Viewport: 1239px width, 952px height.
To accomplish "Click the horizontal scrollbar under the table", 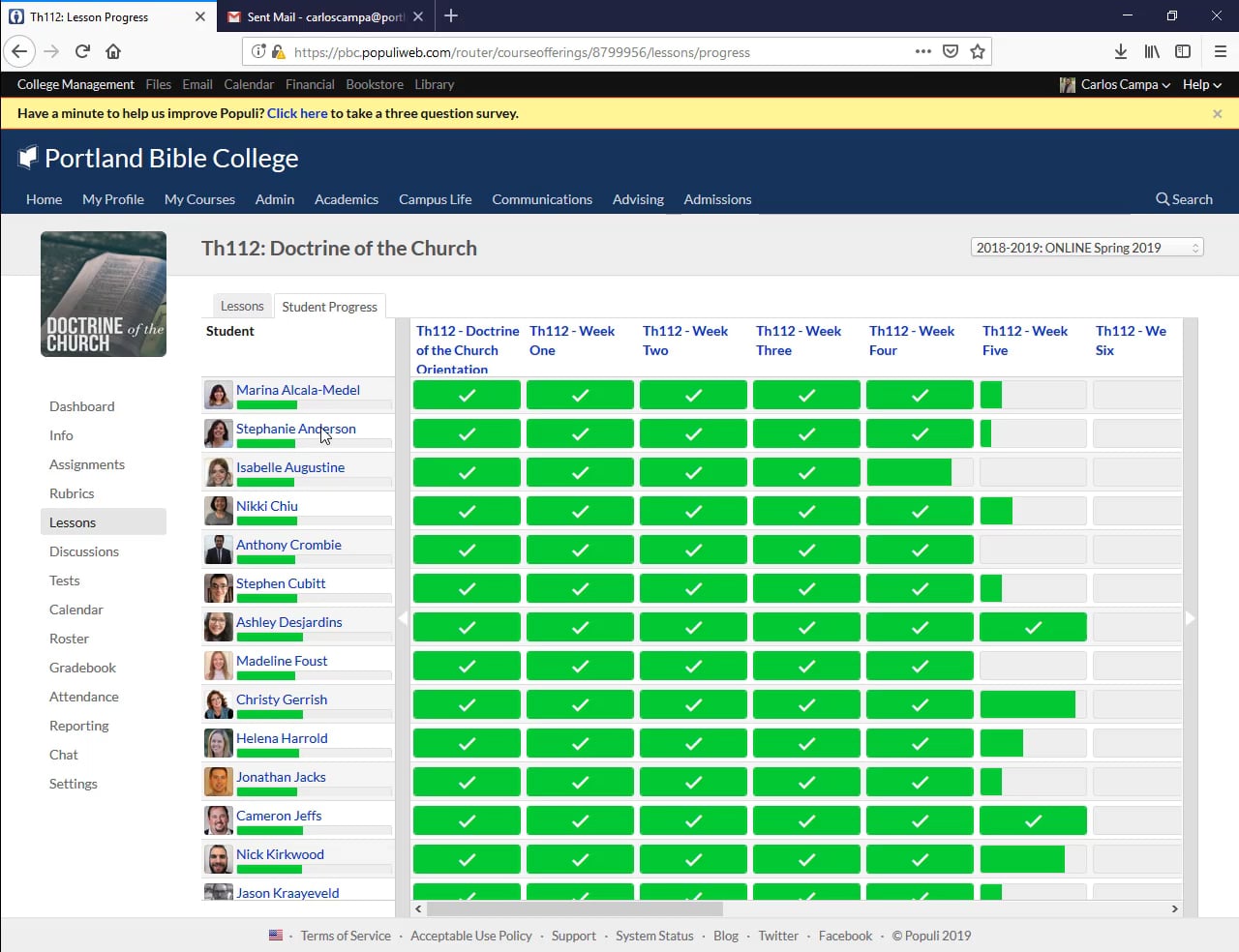I will pyautogui.click(x=575, y=908).
